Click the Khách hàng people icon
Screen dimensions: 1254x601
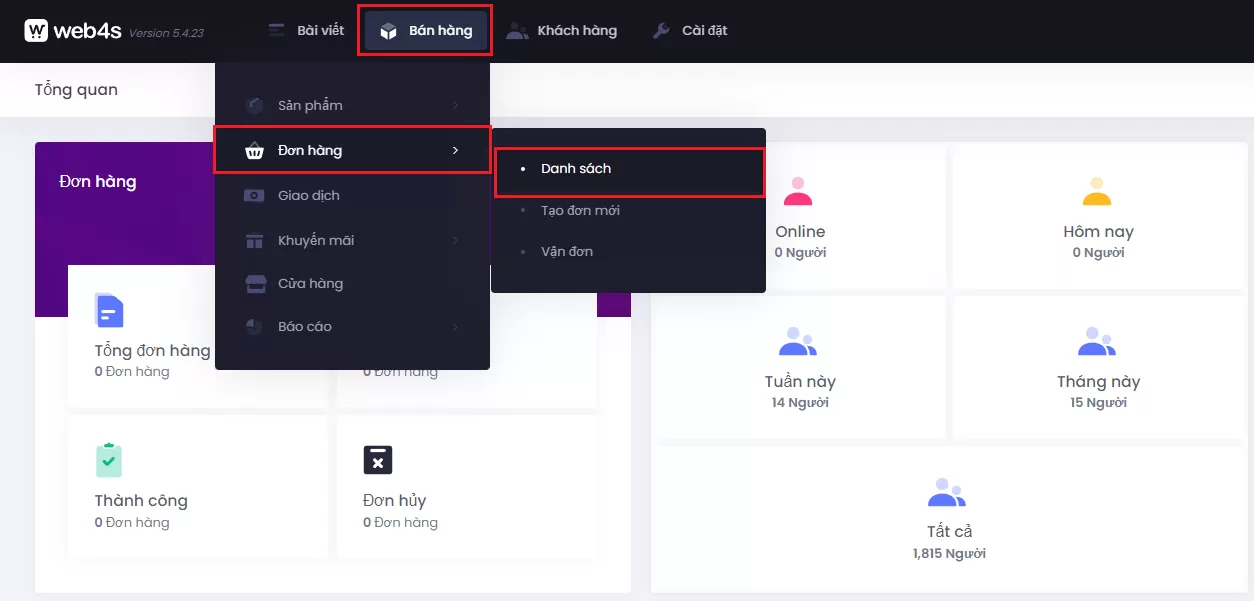tap(517, 30)
